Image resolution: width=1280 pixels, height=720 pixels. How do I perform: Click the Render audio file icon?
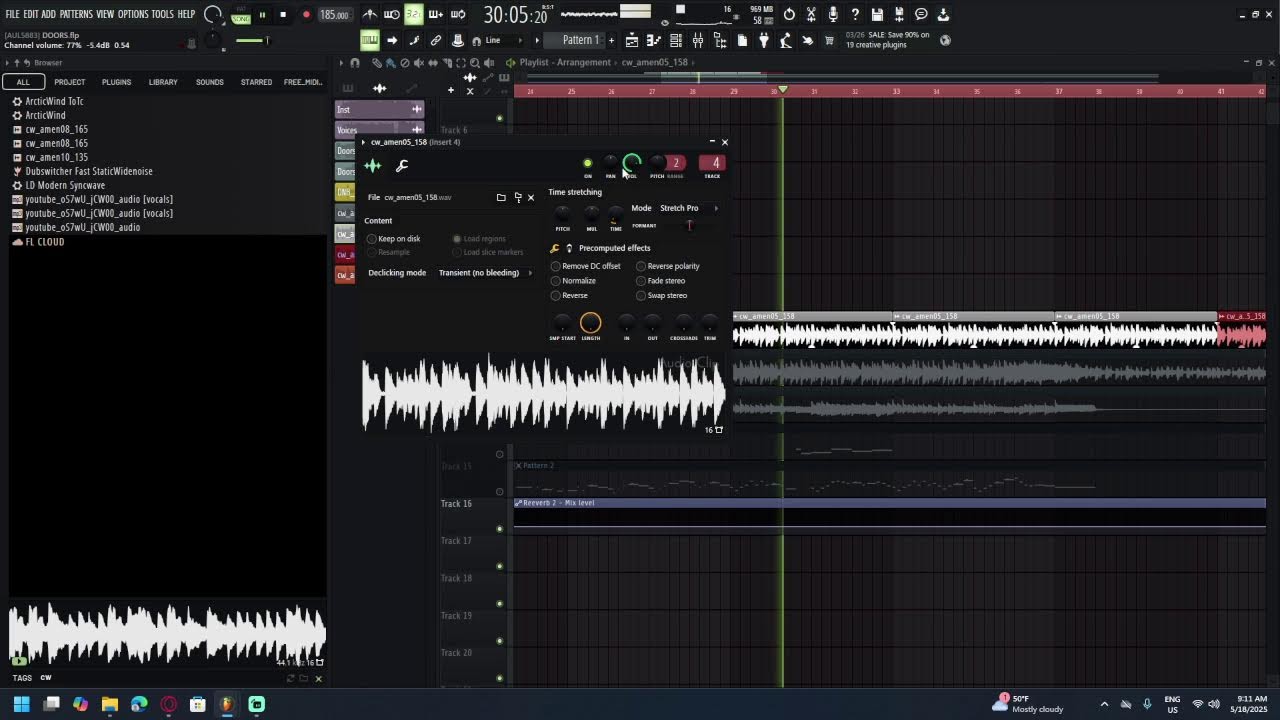(899, 14)
